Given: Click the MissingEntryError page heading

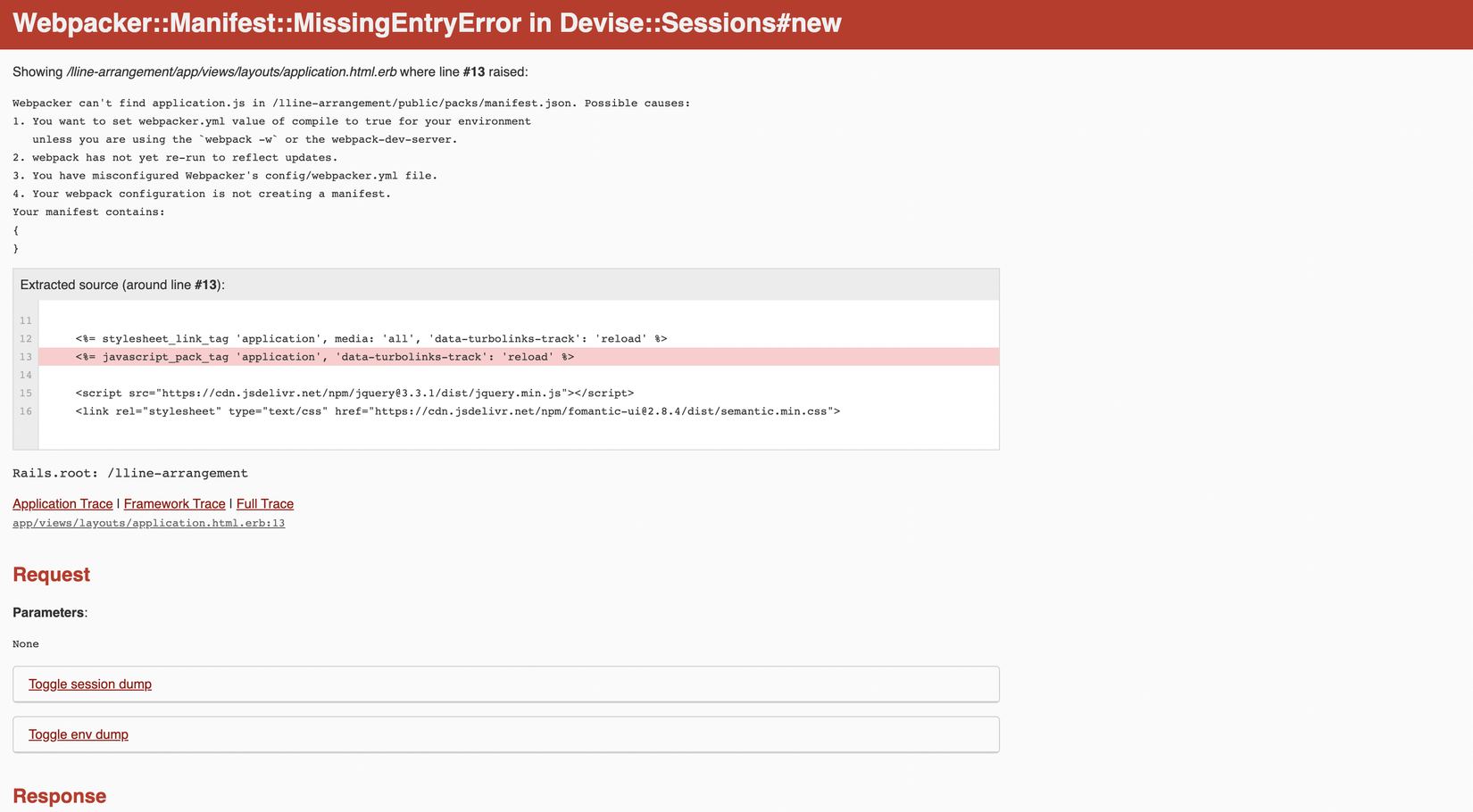Looking at the screenshot, I should coord(427,23).
